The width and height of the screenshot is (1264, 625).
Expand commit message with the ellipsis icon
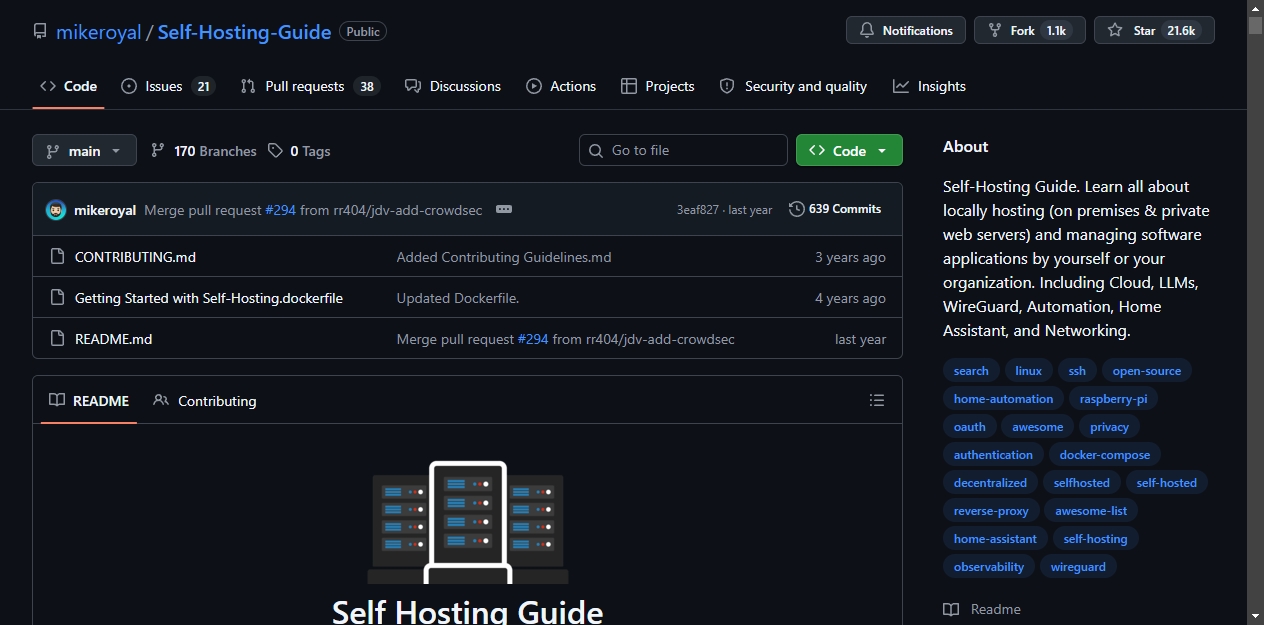(x=504, y=209)
